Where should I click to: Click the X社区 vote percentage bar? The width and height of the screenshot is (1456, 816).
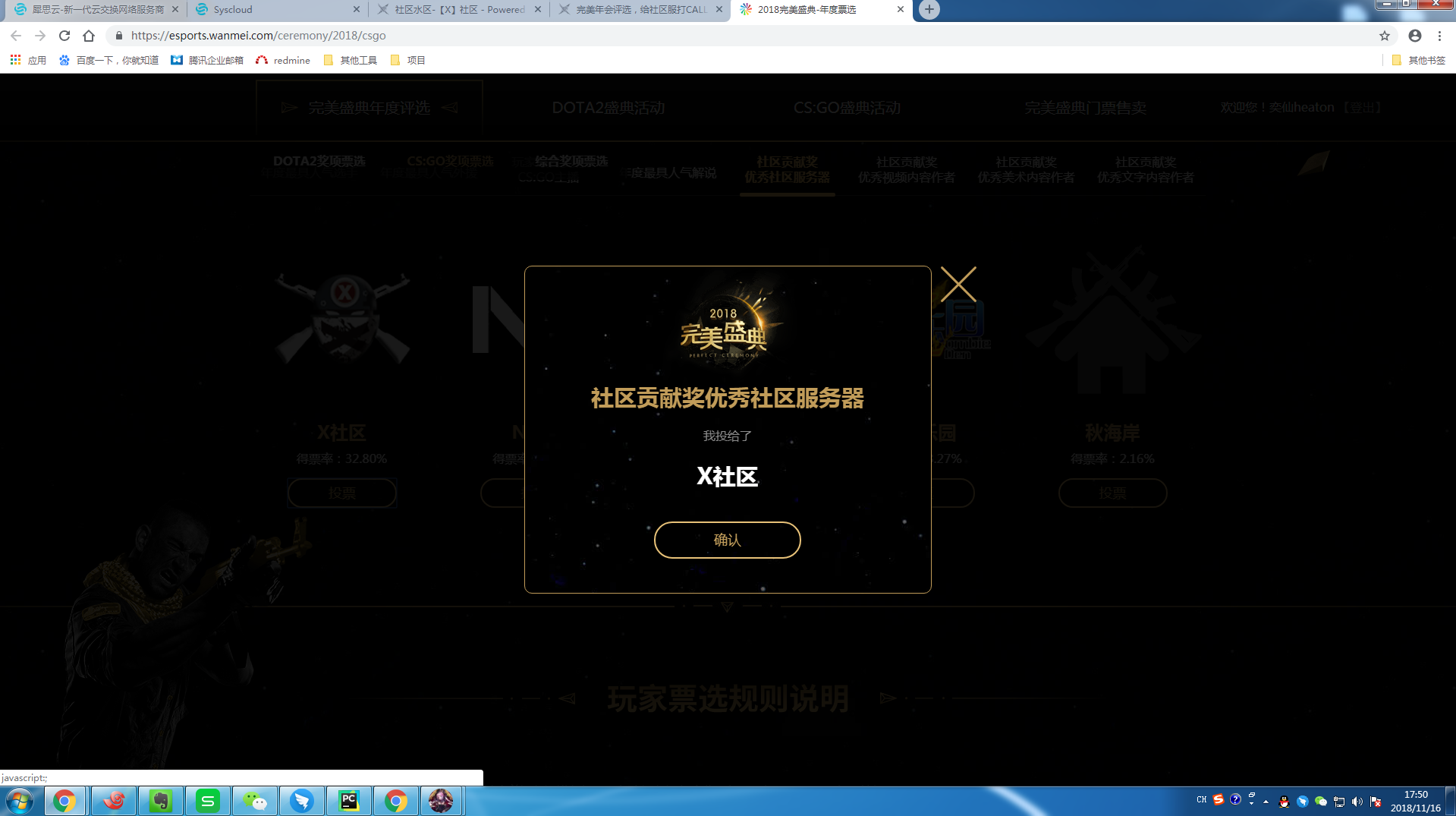pos(341,458)
